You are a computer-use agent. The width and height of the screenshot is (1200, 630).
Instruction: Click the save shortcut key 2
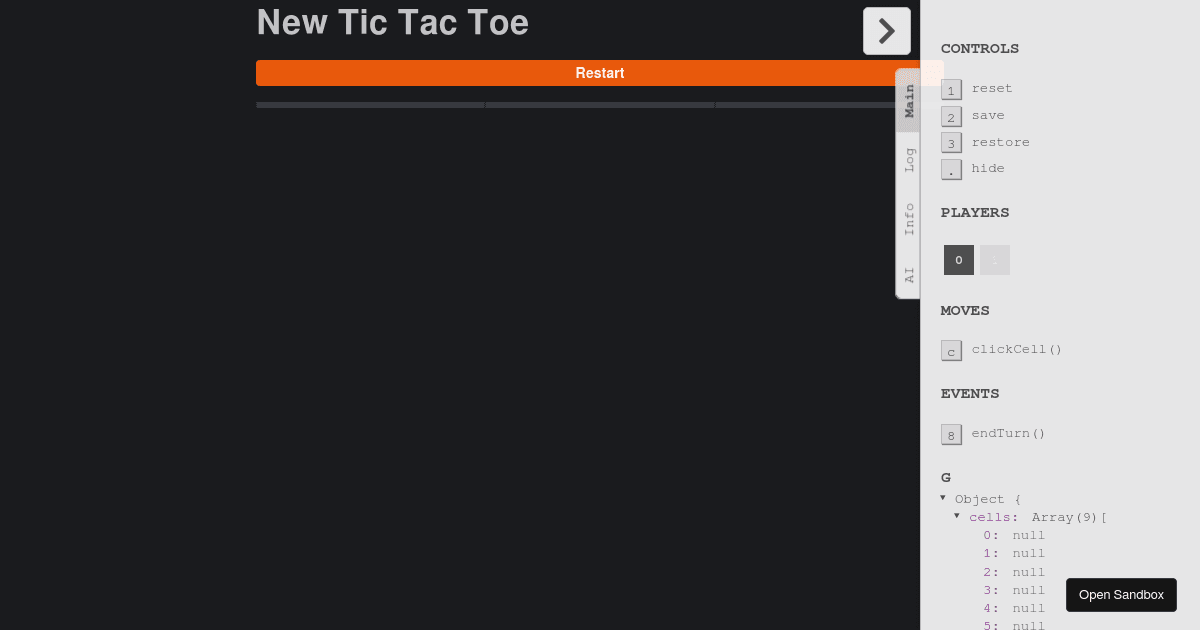tap(951, 116)
